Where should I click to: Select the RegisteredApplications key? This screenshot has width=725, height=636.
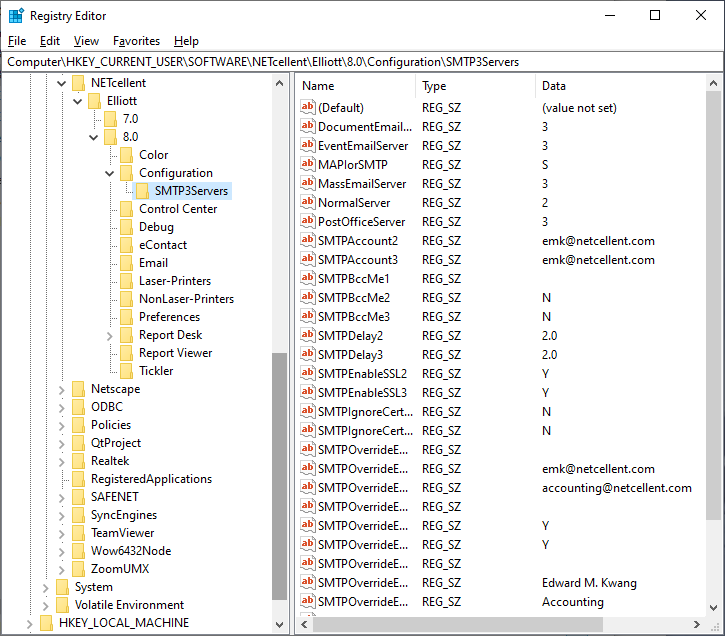click(x=151, y=478)
